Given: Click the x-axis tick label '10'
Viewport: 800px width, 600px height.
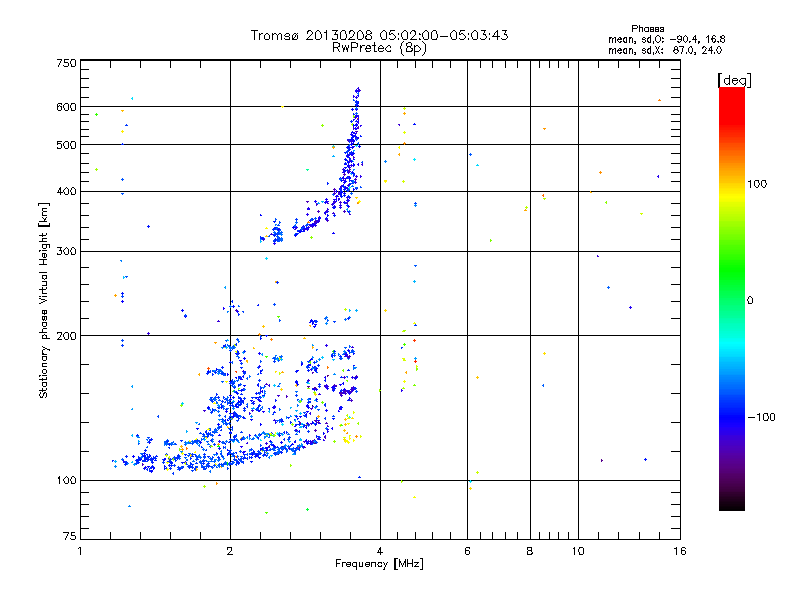Looking at the screenshot, I should pos(578,551).
